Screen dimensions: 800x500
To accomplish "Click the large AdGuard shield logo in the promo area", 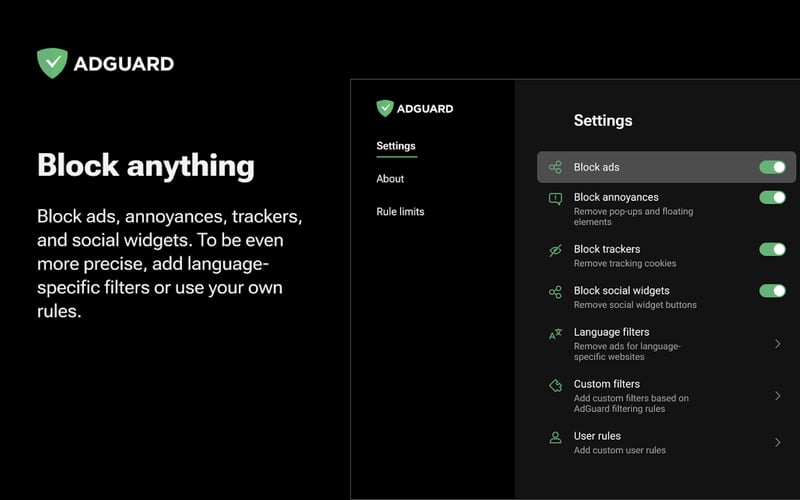I will coord(52,63).
